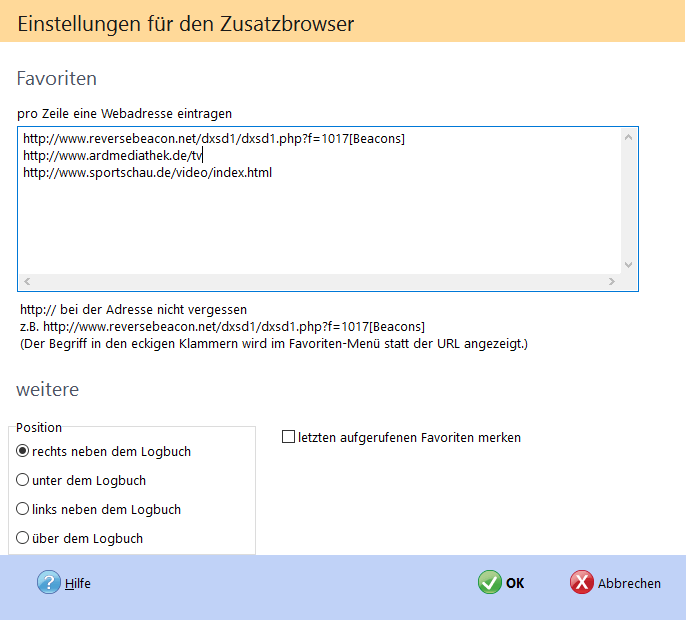Click the horizontal scrollbar left arrow

(x=27, y=283)
